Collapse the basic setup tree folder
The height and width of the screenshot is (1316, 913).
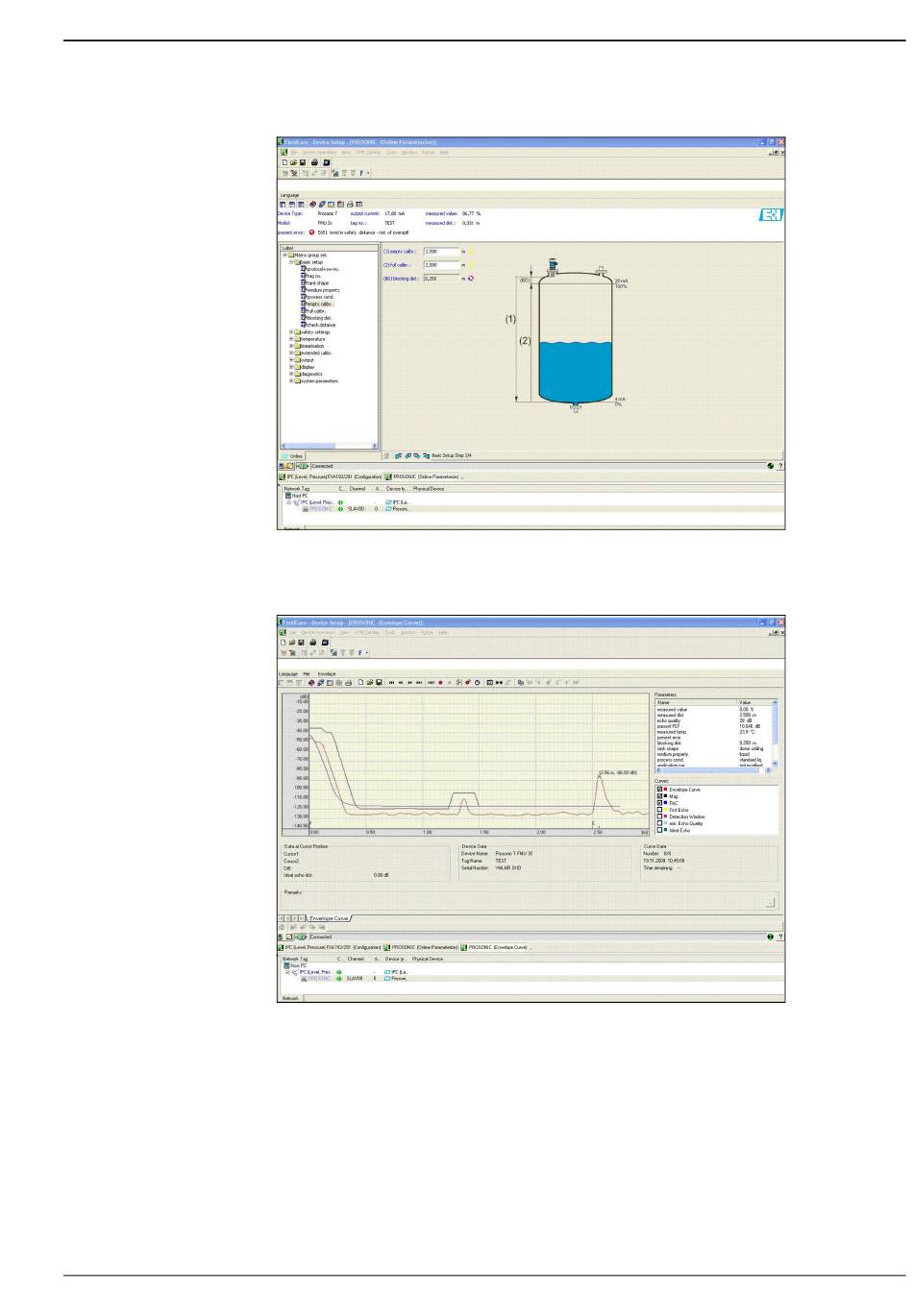(x=291, y=262)
